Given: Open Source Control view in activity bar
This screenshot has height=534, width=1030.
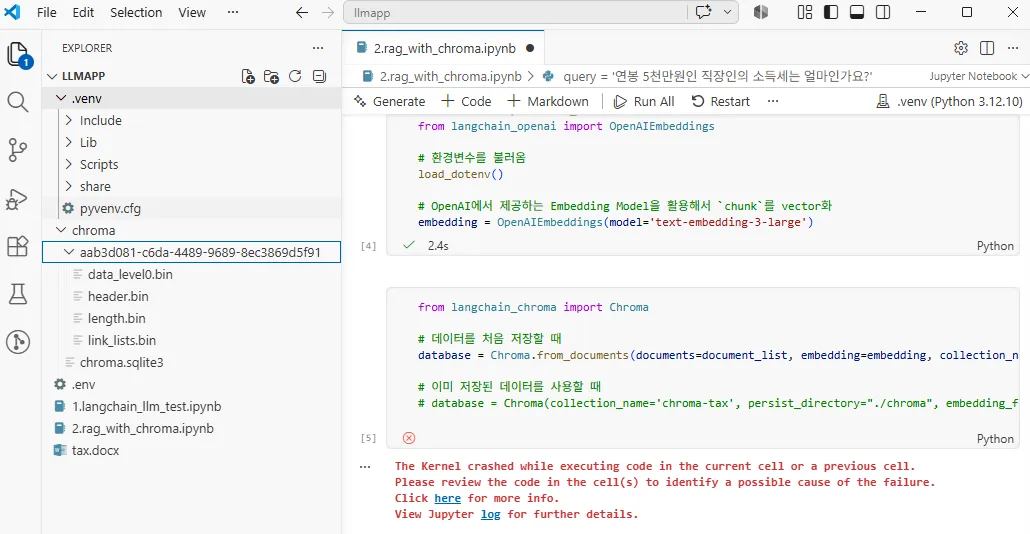Looking at the screenshot, I should (x=18, y=150).
